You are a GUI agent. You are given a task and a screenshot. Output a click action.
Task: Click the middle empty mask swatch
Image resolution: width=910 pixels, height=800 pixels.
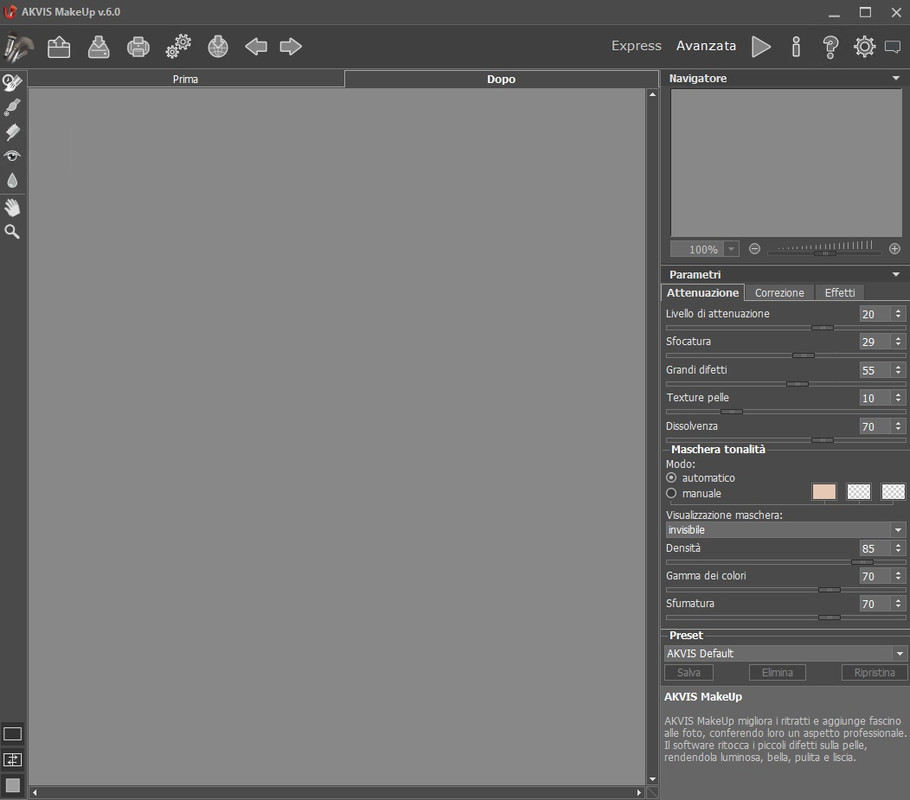click(x=859, y=492)
